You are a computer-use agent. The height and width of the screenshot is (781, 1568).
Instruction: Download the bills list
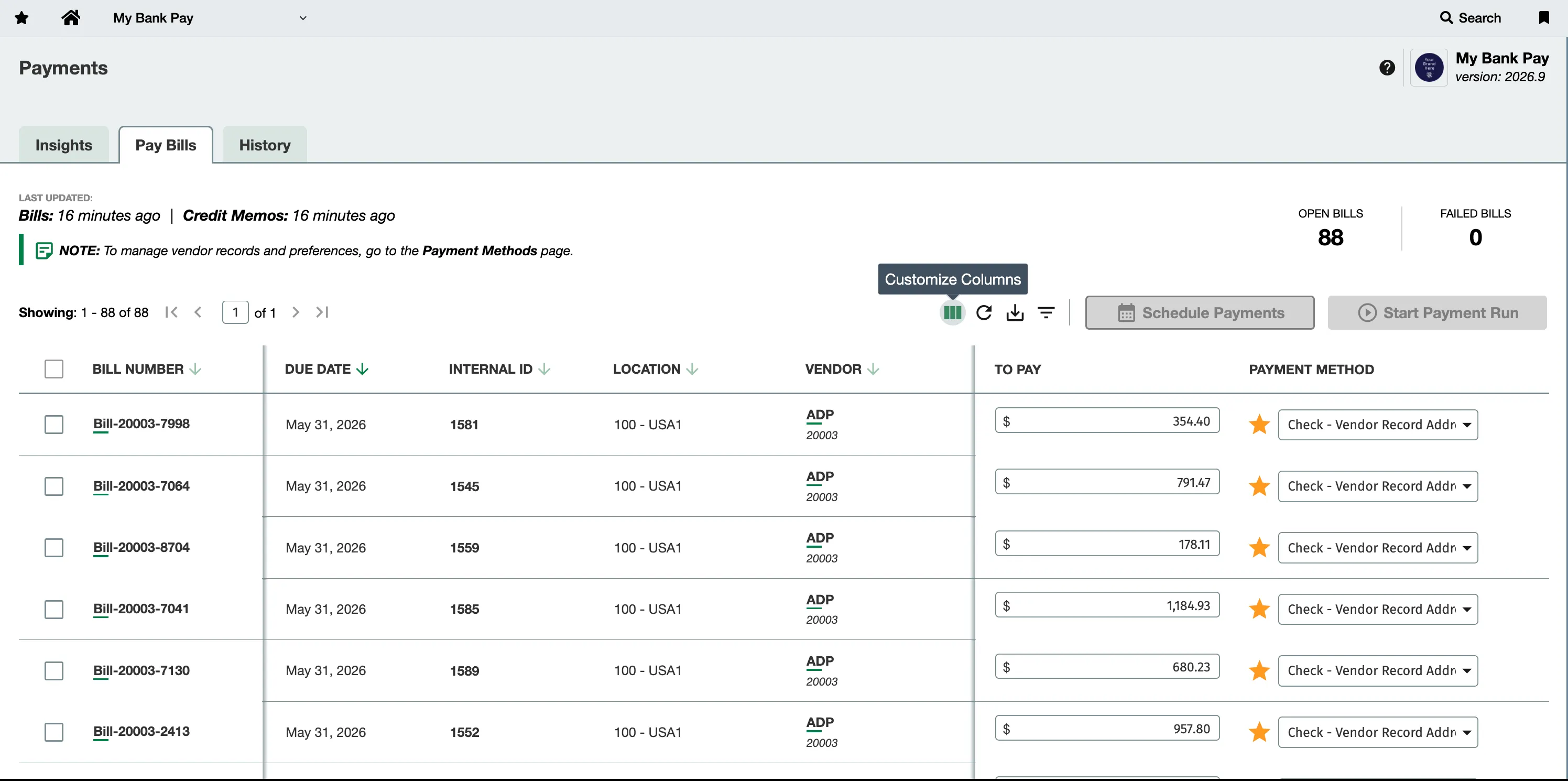[x=1015, y=313]
